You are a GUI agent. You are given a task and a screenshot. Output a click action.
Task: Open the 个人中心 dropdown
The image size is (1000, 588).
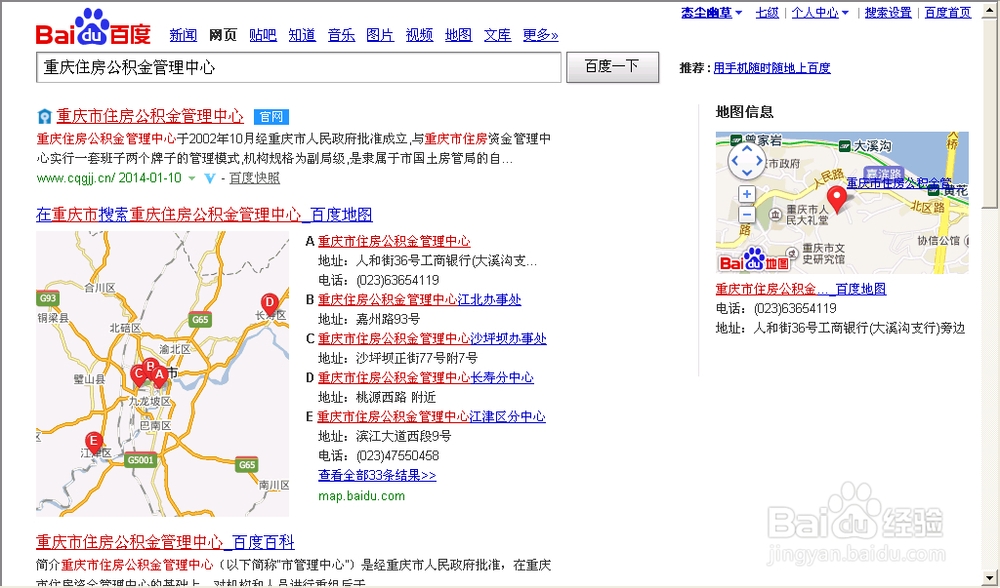[x=820, y=13]
